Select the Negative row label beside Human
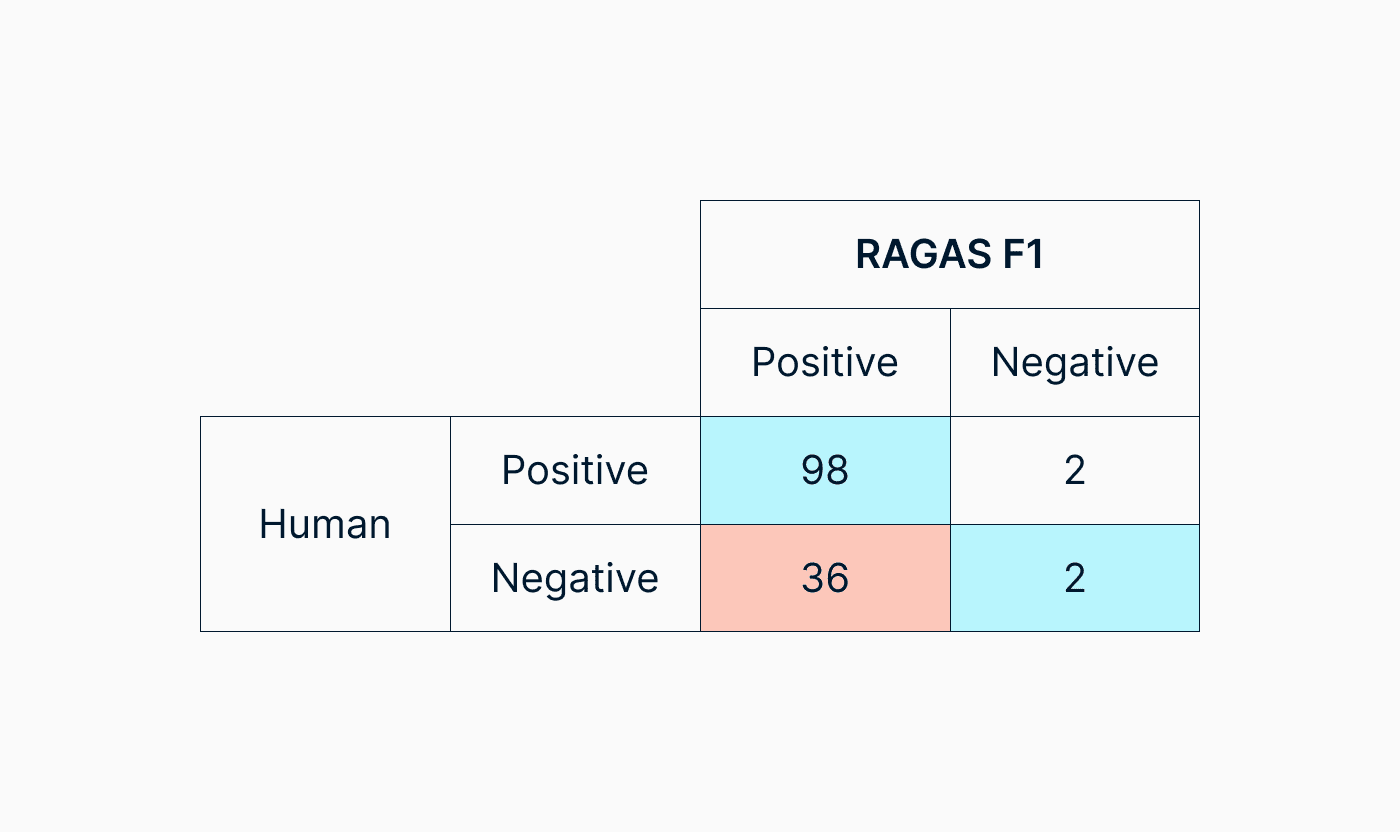 (x=575, y=578)
